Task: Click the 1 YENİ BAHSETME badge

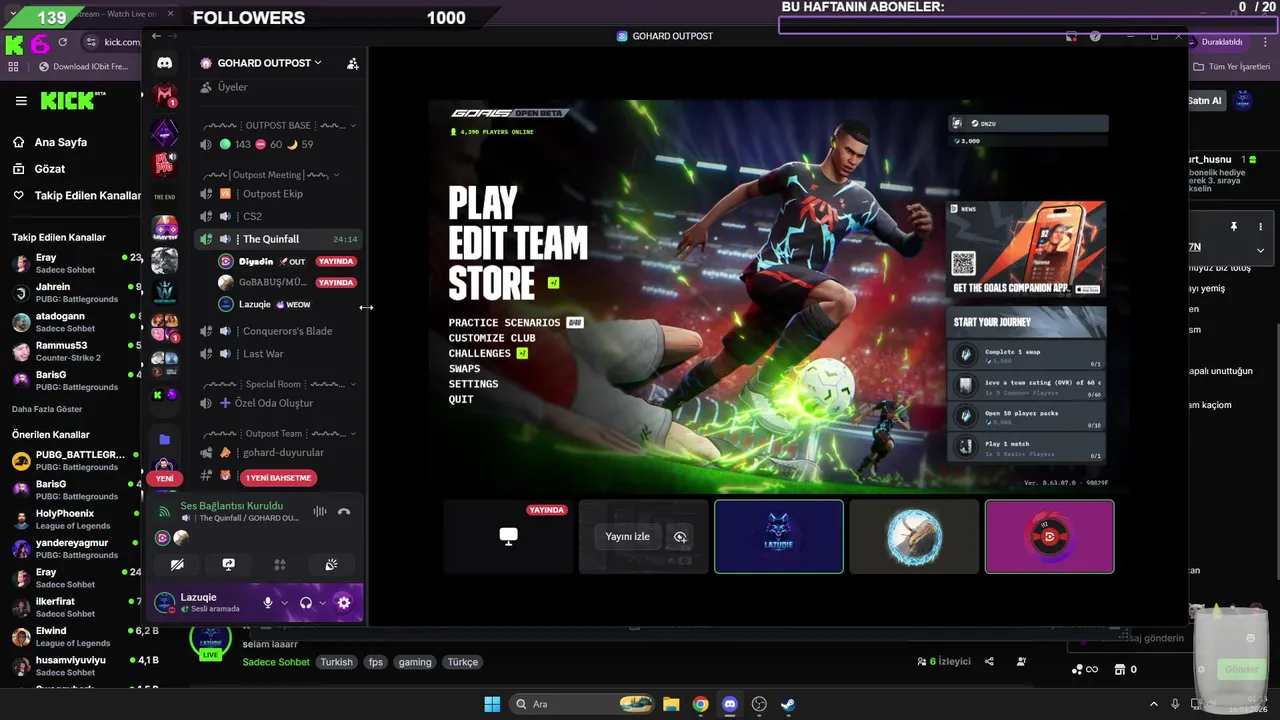Action: 279,478
